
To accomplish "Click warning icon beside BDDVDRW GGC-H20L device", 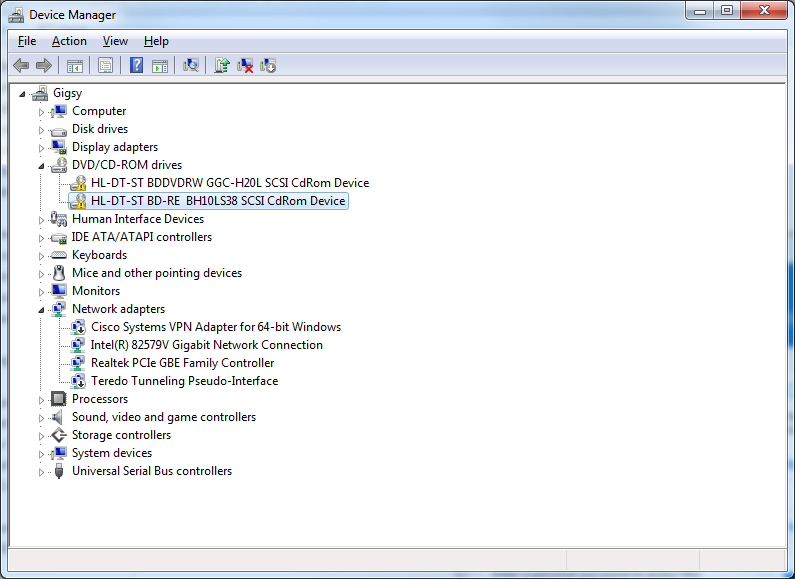I will click(78, 183).
